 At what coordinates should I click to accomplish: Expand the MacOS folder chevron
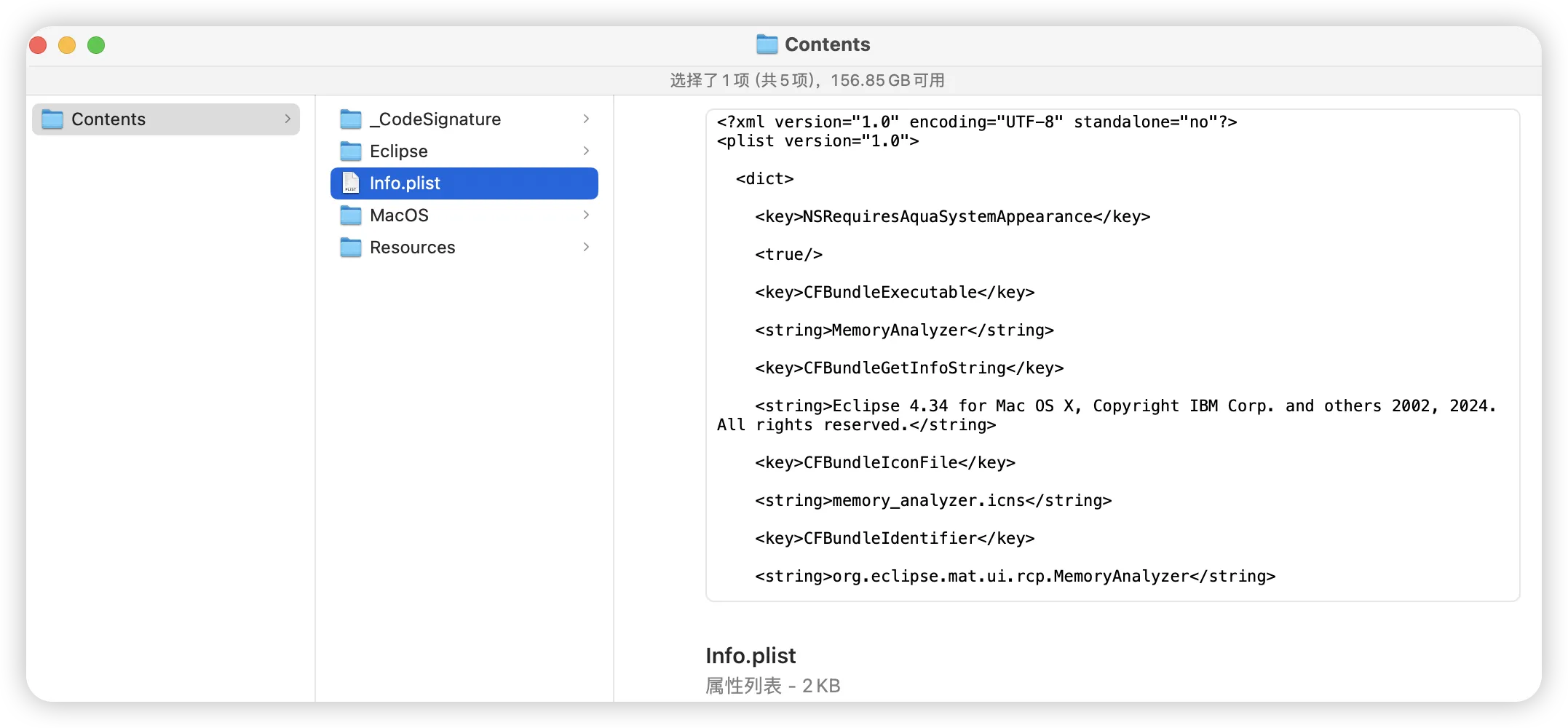pos(586,215)
